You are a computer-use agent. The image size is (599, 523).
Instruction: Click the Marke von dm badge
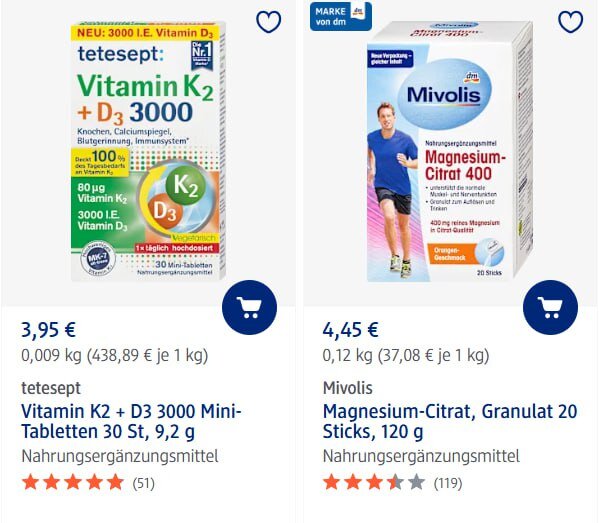coord(341,16)
